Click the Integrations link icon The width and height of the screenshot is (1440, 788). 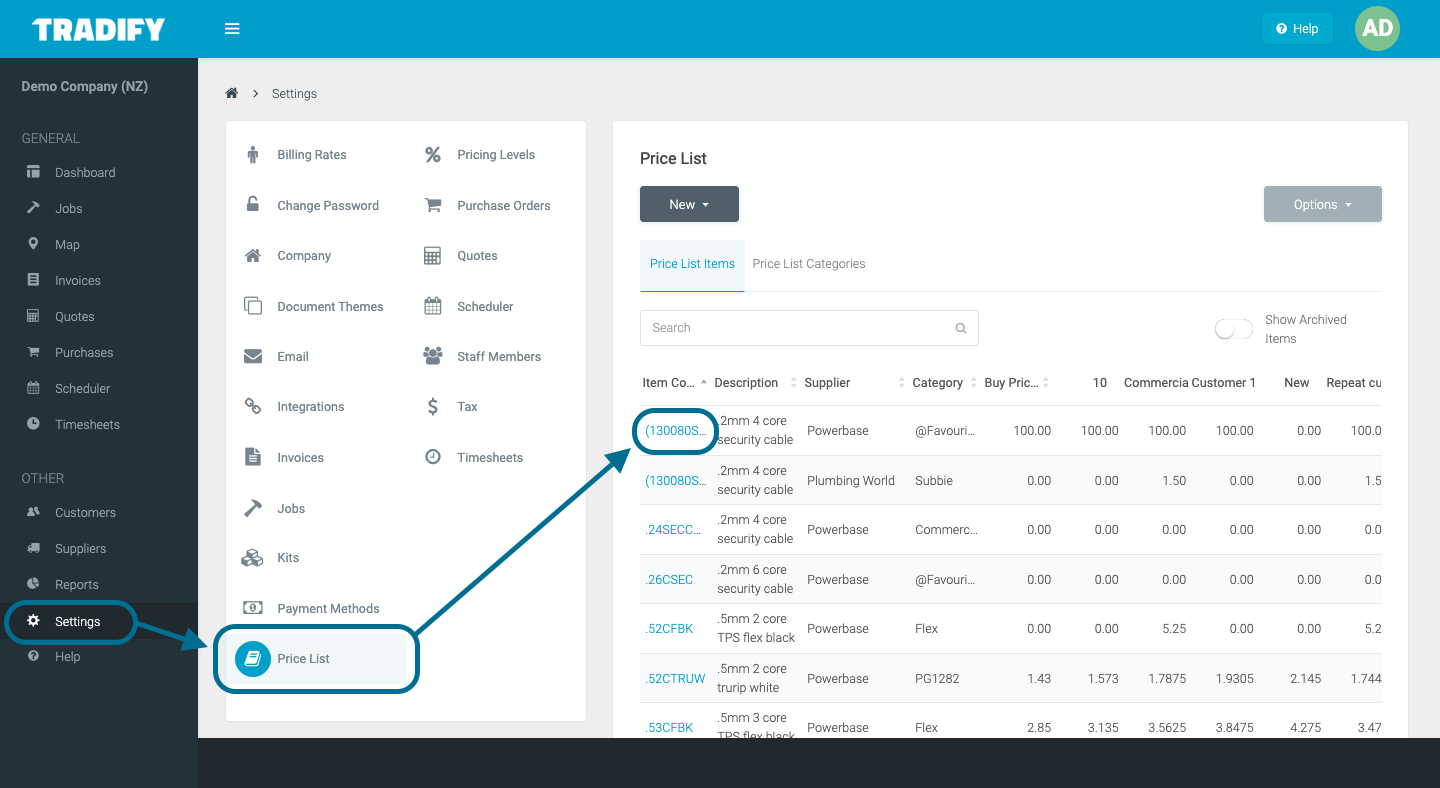[253, 406]
